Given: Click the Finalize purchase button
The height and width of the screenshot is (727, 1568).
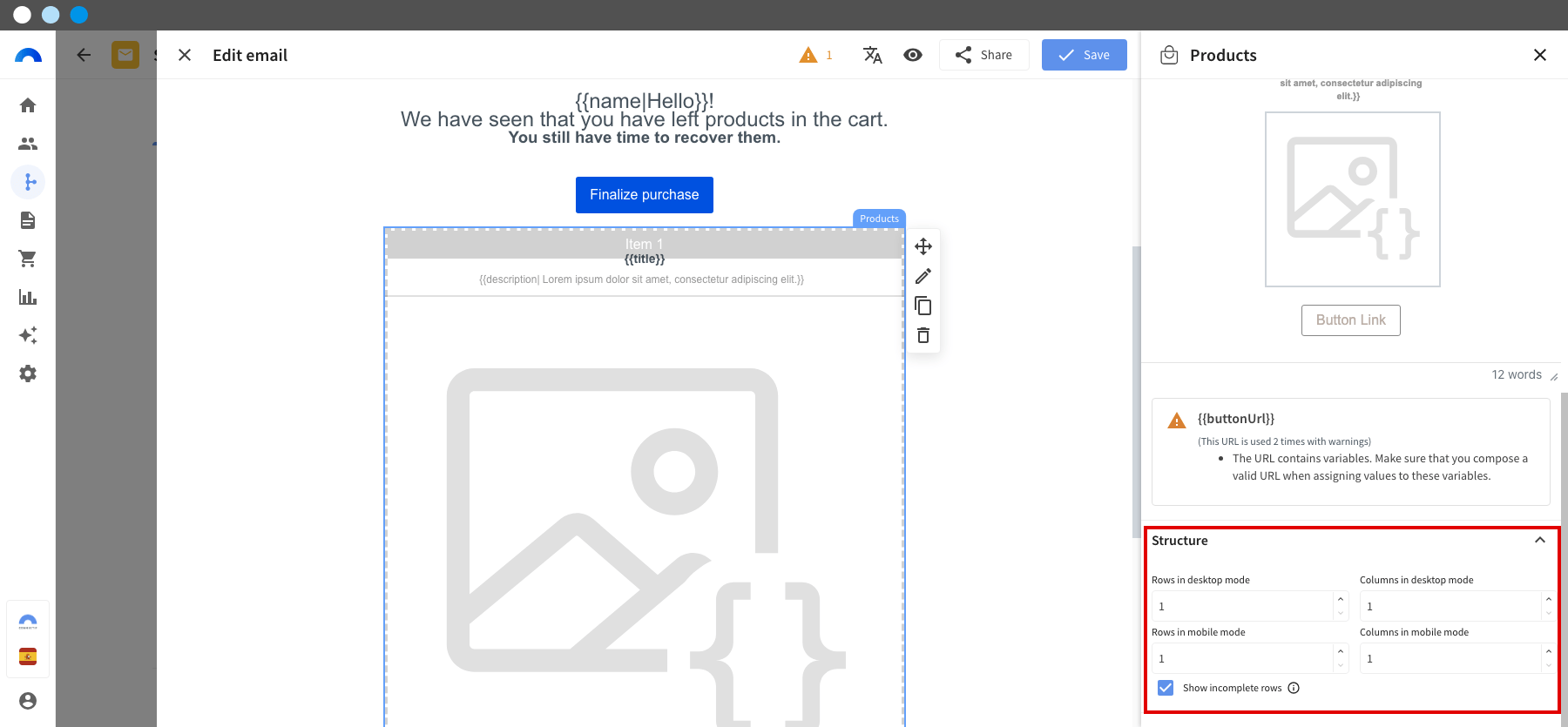Looking at the screenshot, I should (x=645, y=195).
